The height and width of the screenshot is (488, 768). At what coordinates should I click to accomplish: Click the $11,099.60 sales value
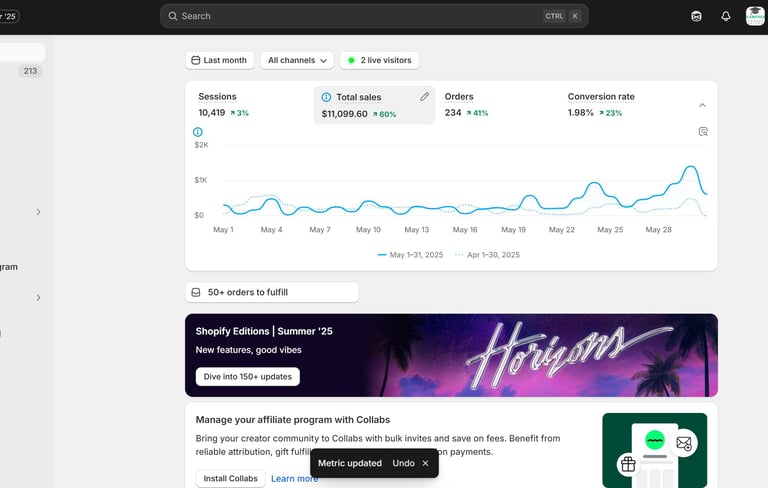pos(344,114)
